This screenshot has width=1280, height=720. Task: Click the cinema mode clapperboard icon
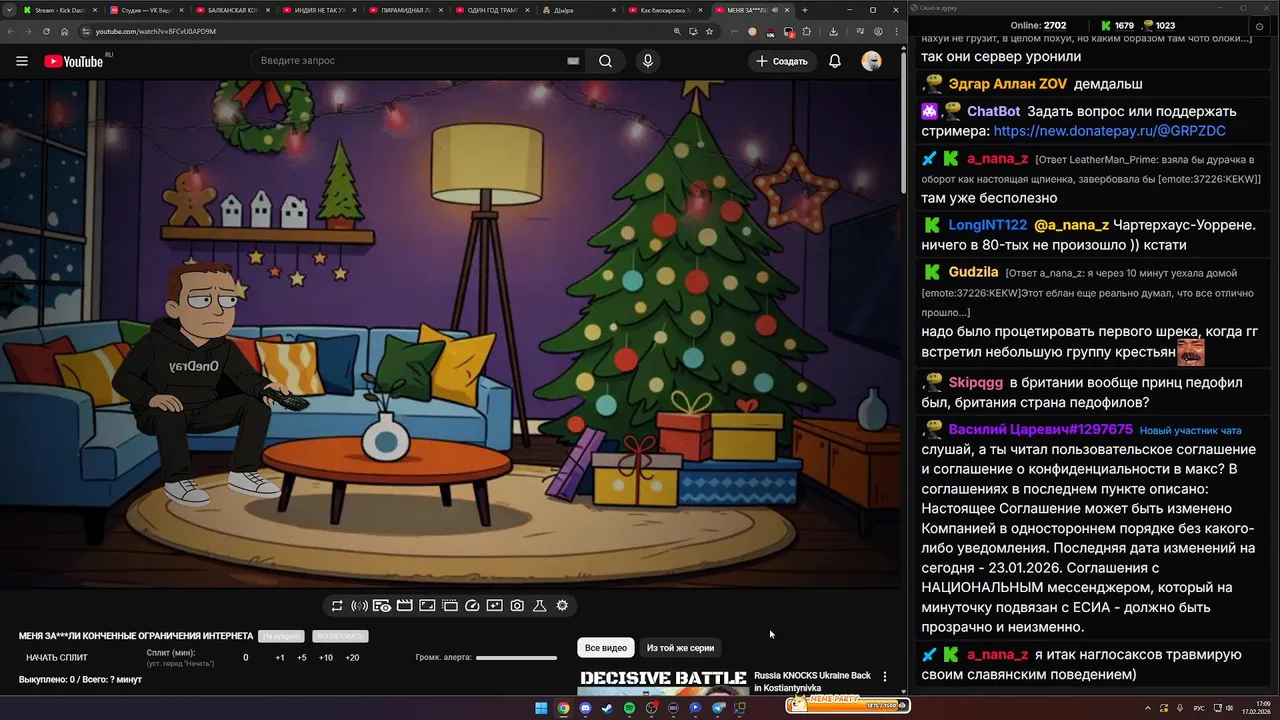[404, 606]
